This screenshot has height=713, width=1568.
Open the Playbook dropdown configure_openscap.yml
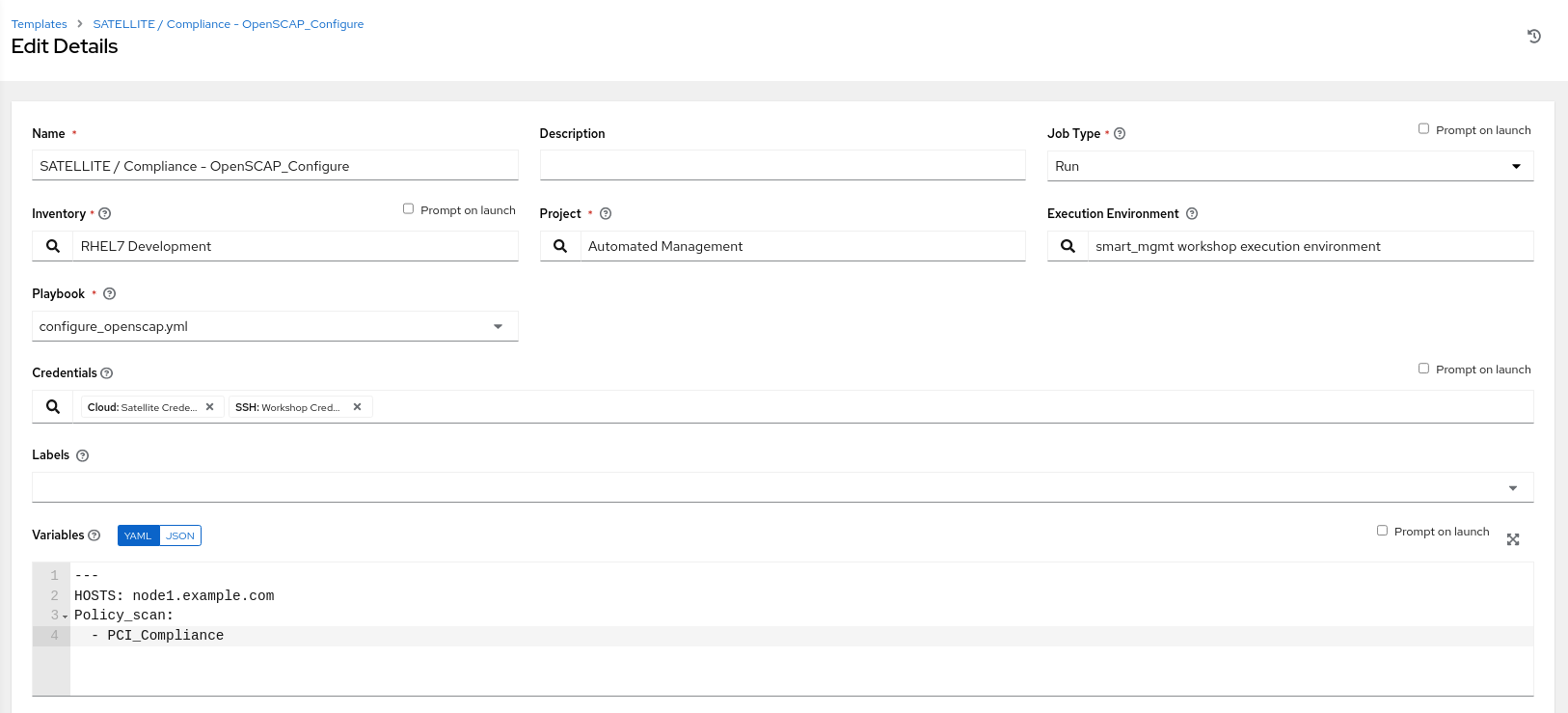pyautogui.click(x=275, y=326)
